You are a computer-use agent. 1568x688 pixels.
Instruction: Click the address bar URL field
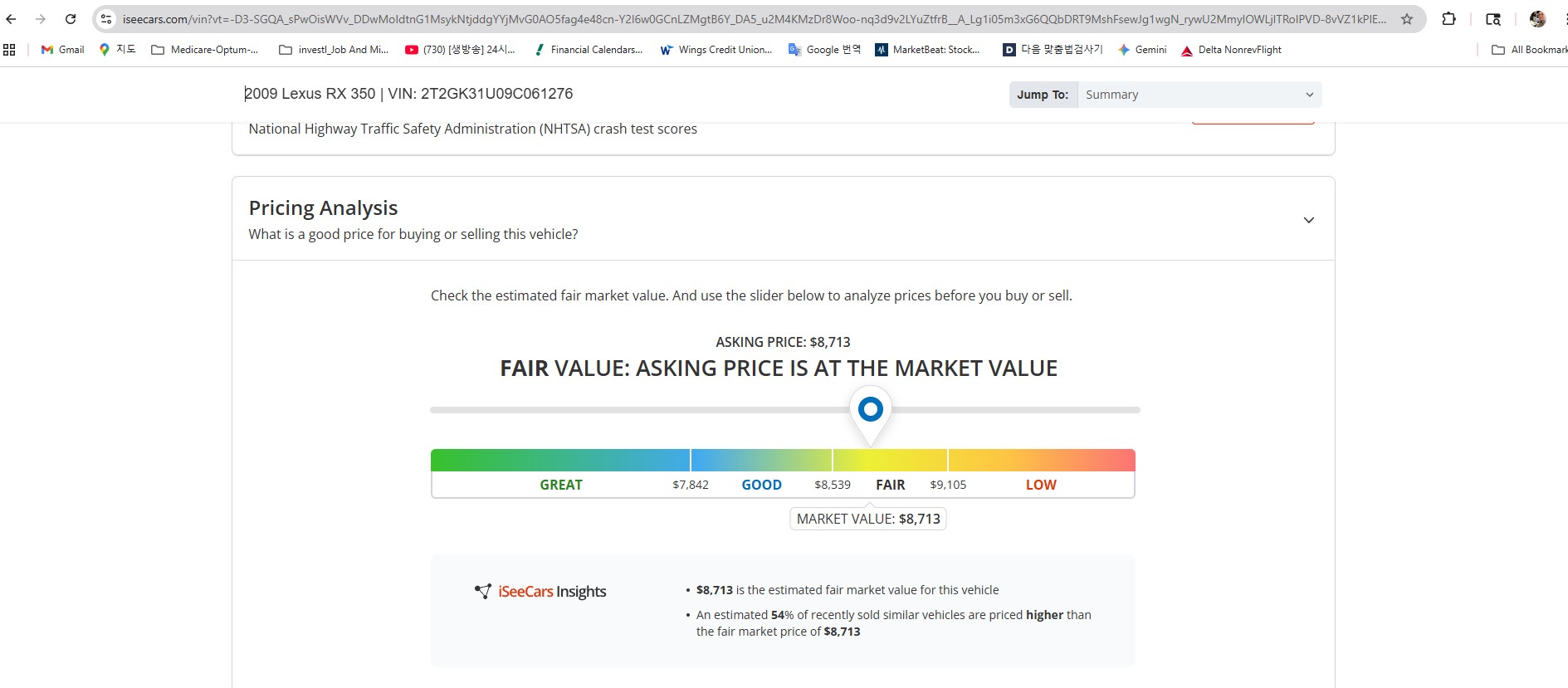747,19
